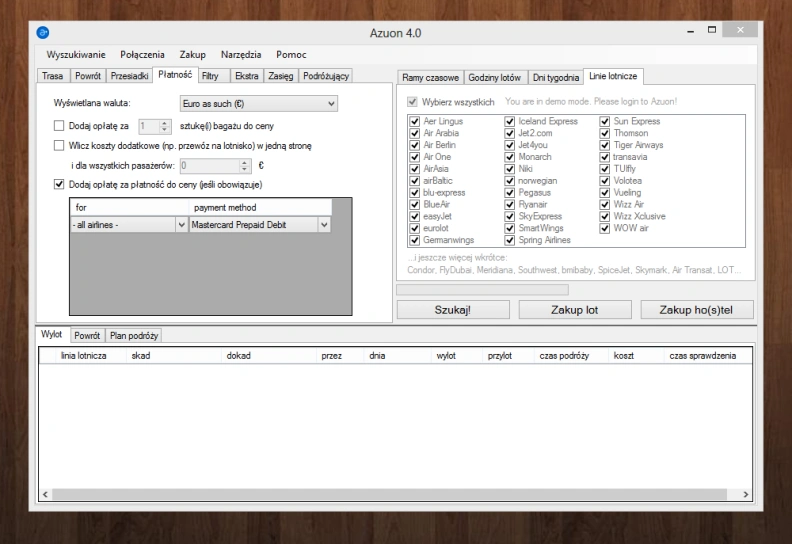Screen dimensions: 792x544
Task: Open the Połączenia menu
Action: tap(142, 55)
